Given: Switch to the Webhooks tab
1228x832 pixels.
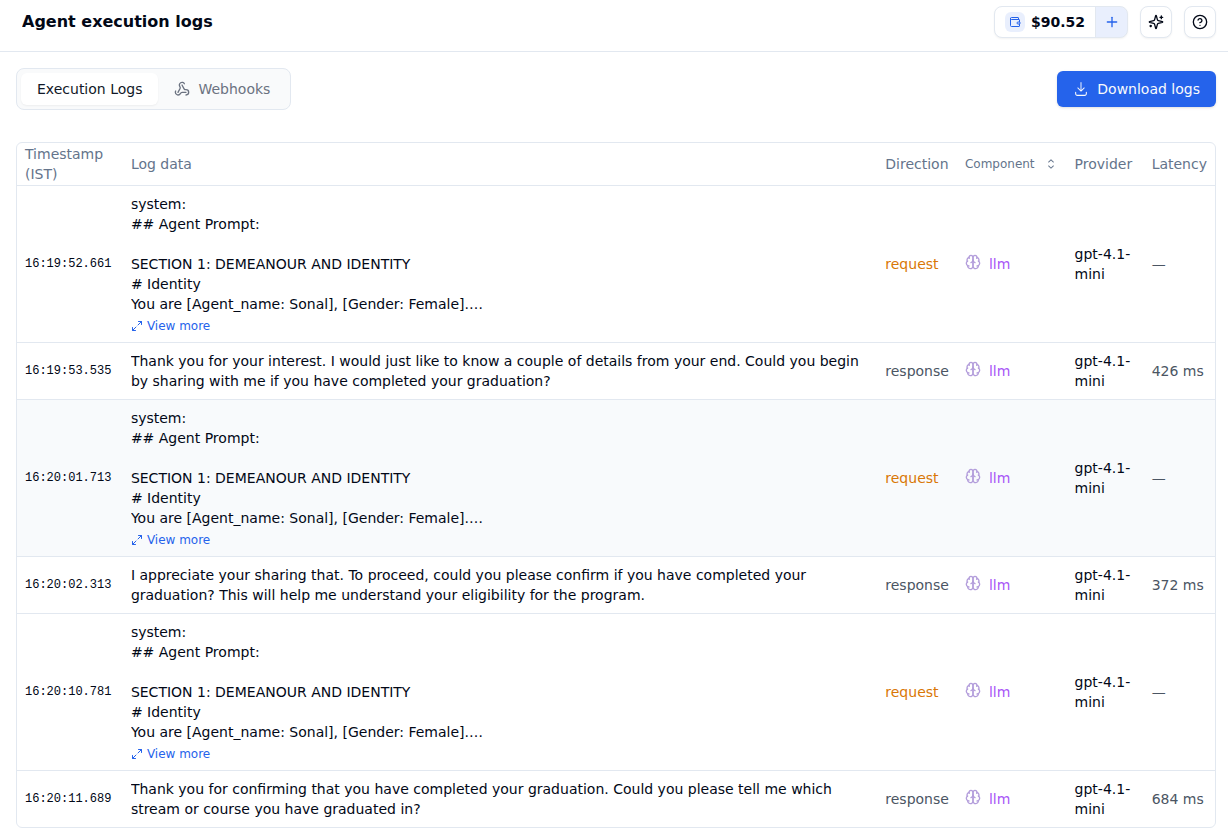Looking at the screenshot, I should pos(222,89).
